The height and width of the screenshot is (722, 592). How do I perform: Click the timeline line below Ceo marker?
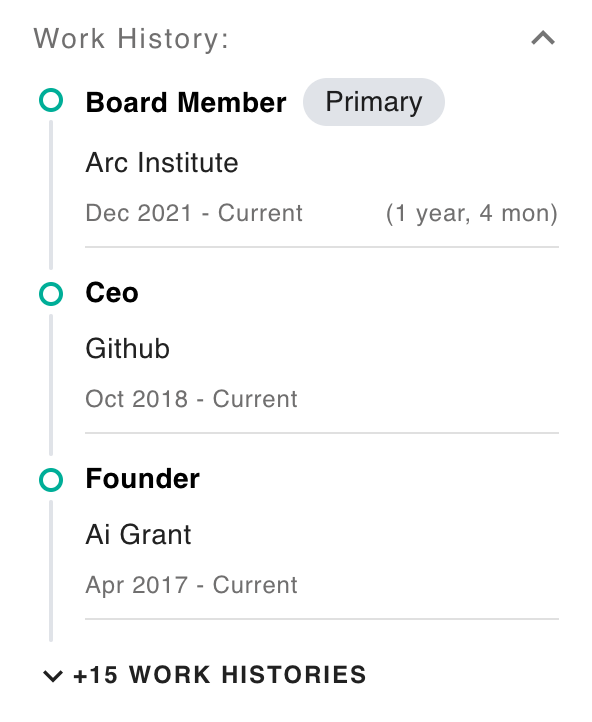click(x=51, y=385)
